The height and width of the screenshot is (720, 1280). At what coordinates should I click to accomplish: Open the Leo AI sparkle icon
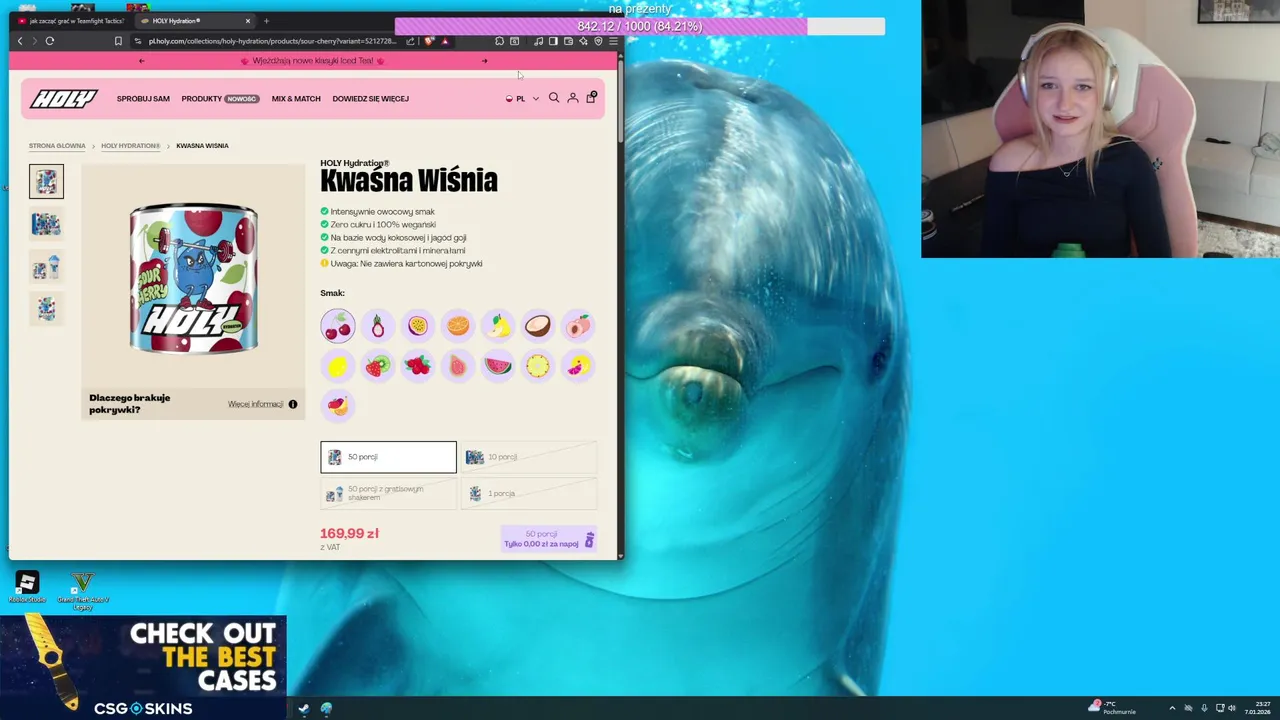click(x=583, y=41)
